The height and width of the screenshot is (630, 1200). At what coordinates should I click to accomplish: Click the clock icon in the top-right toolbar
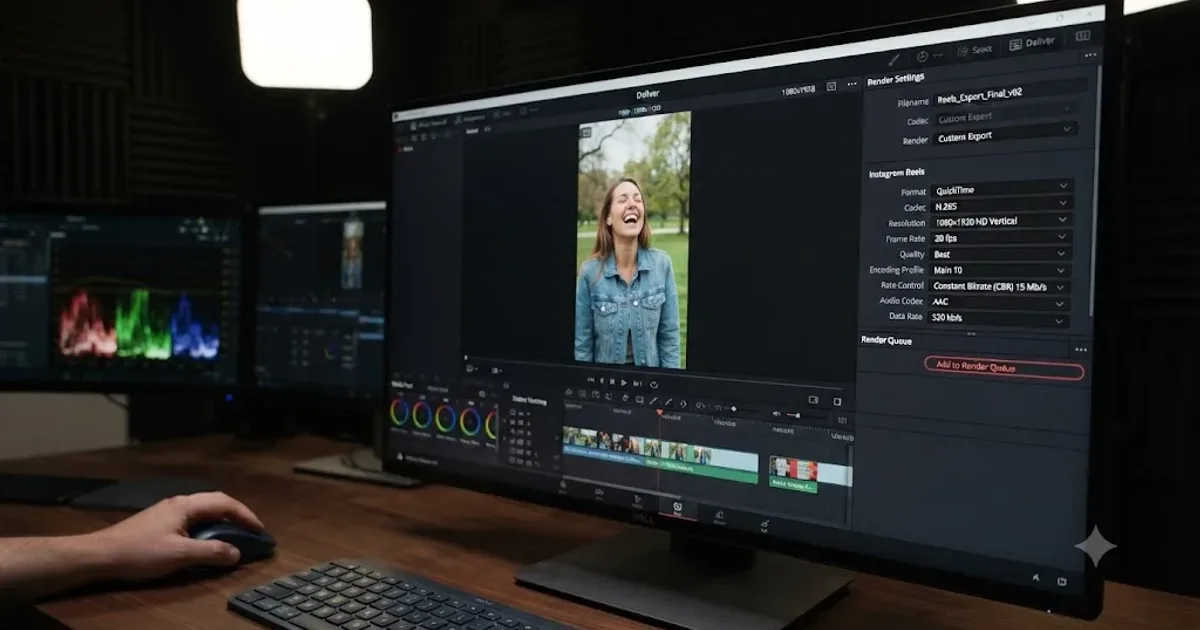coord(922,56)
